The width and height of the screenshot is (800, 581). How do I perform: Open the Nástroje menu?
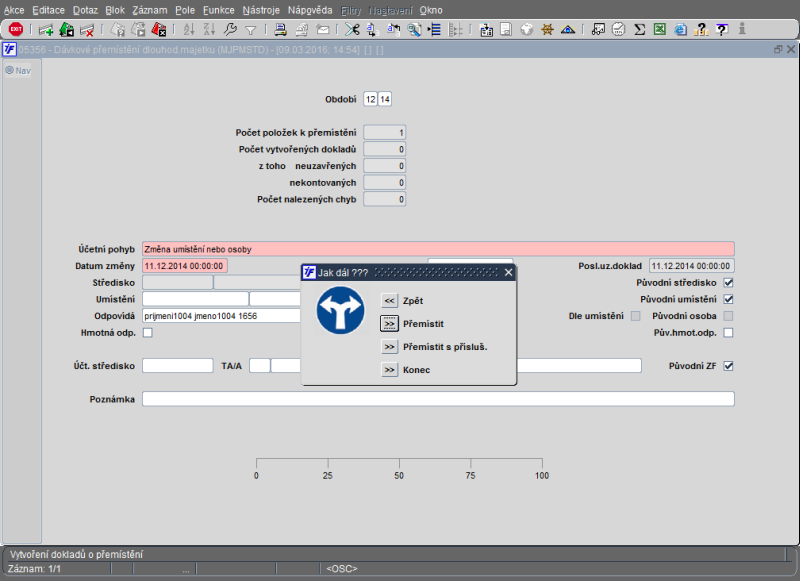tap(261, 10)
